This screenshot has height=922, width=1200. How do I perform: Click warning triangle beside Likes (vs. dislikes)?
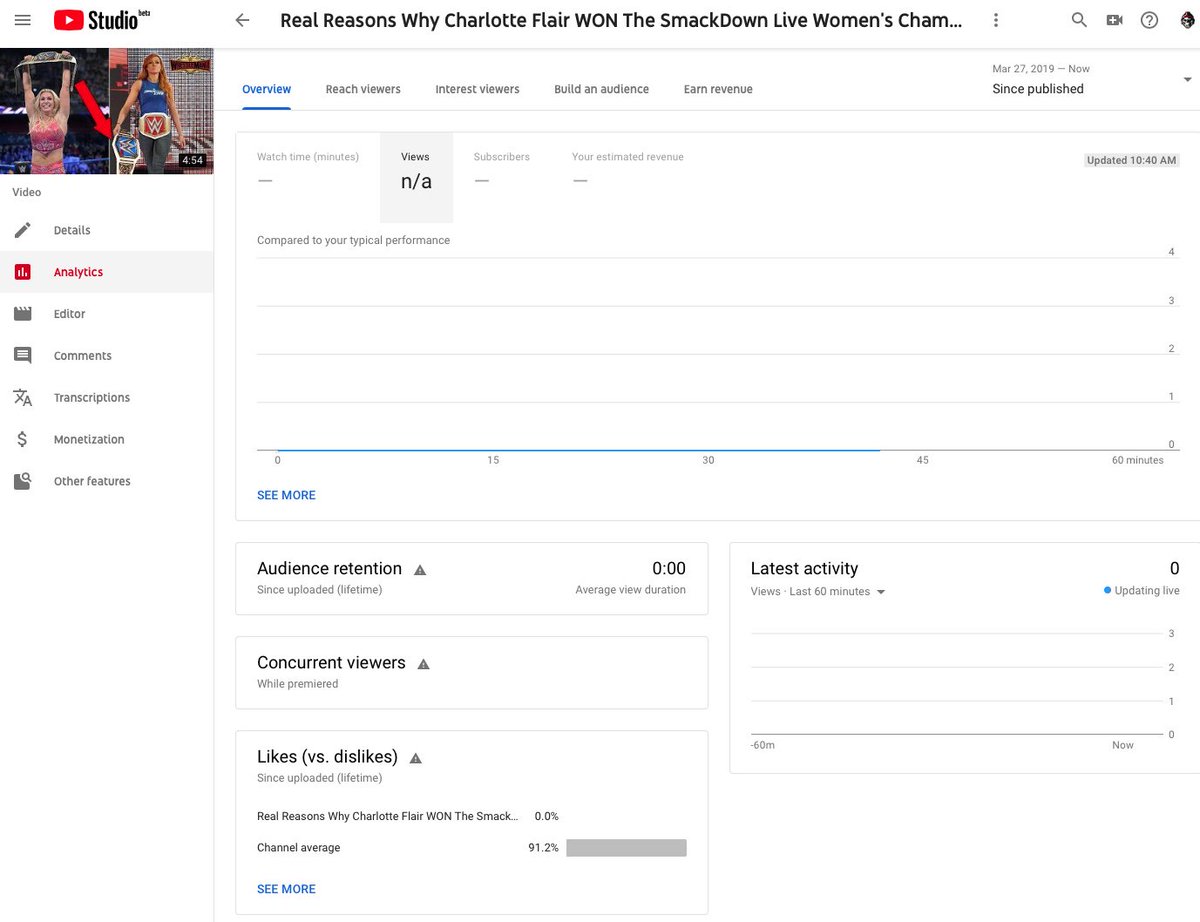tap(416, 758)
